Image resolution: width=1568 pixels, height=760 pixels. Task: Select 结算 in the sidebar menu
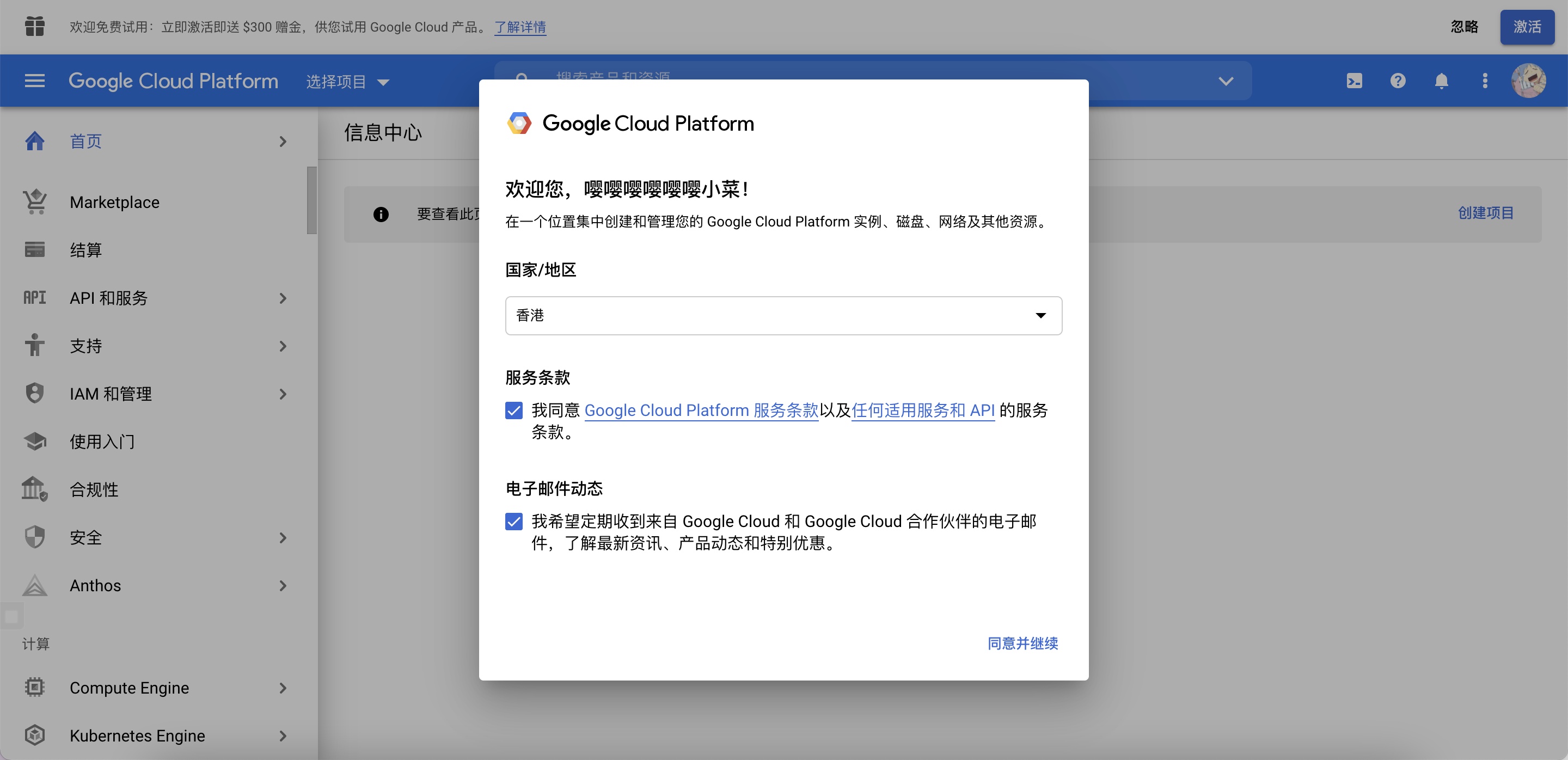tap(86, 250)
